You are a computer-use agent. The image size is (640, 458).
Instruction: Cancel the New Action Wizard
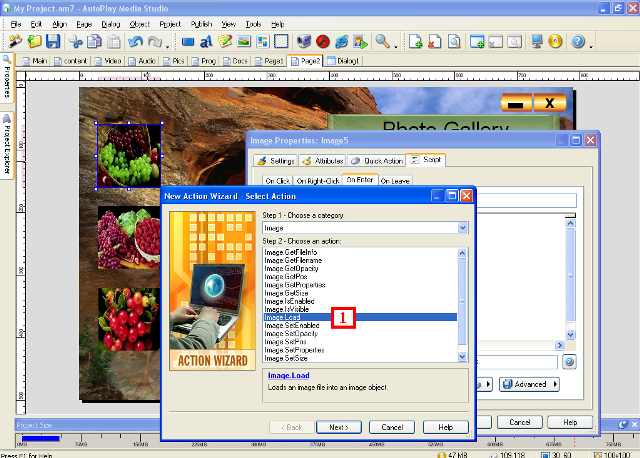point(392,427)
